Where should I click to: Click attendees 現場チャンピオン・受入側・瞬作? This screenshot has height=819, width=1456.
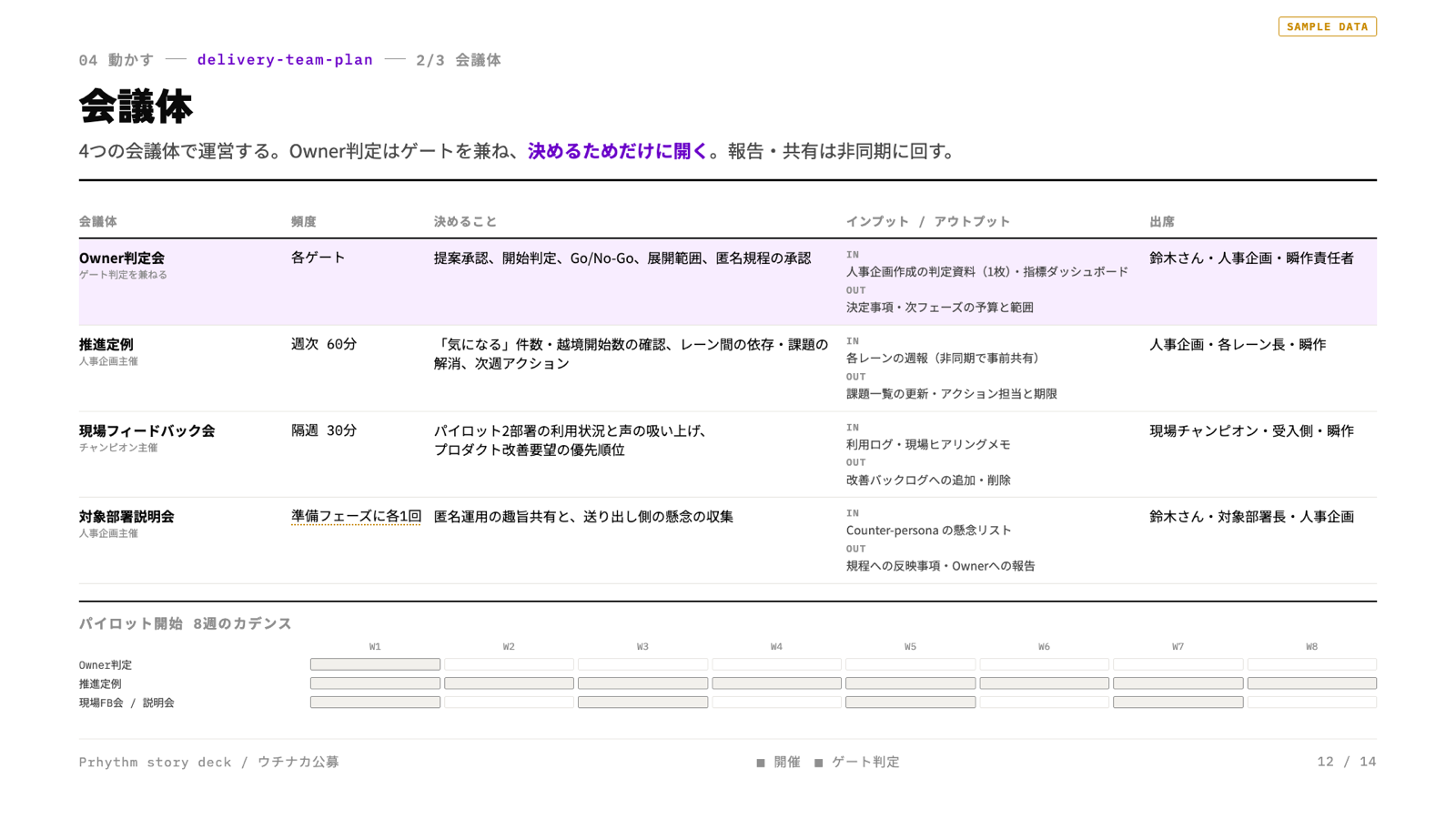click(1251, 431)
